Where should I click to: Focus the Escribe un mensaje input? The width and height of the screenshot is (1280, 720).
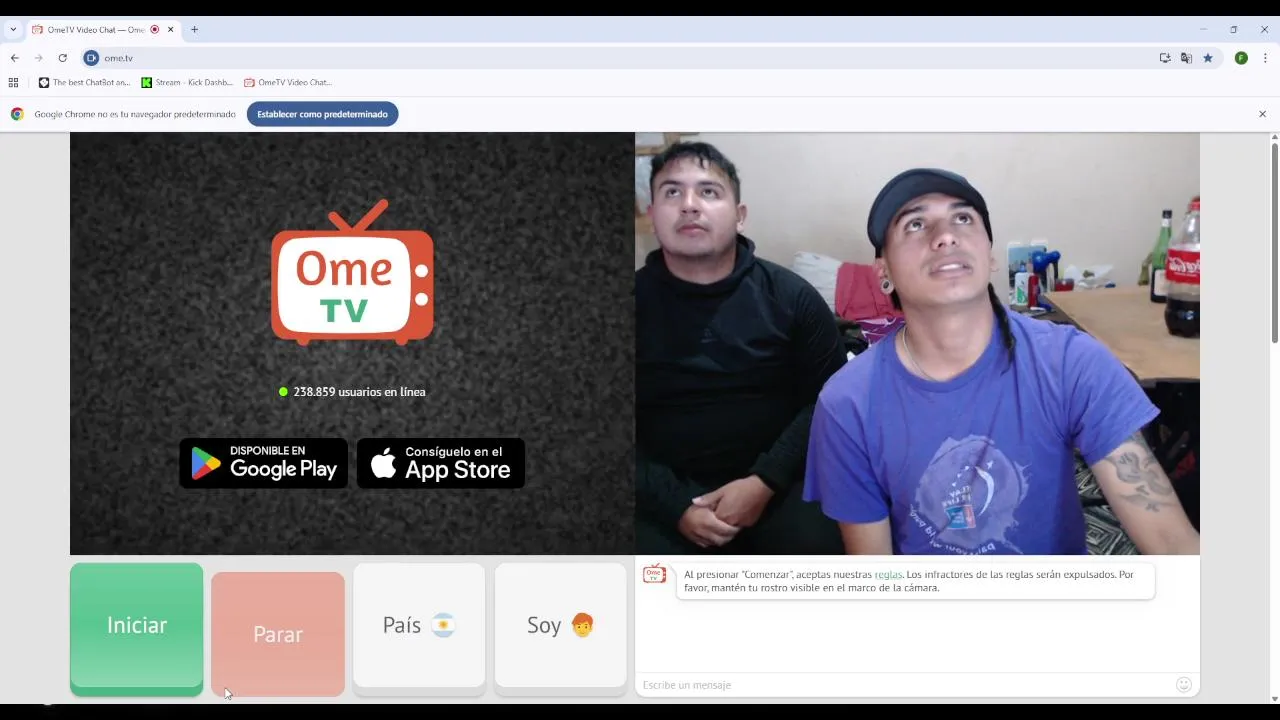[x=905, y=685]
